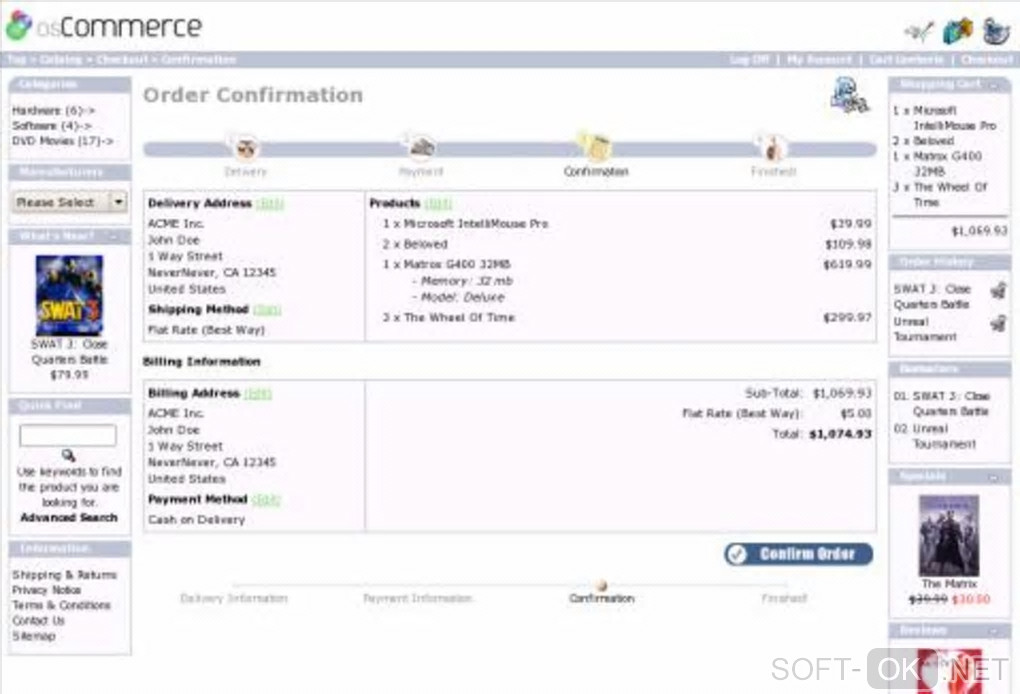Open Shipping & Returns page
Image resolution: width=1020 pixels, height=694 pixels.
(x=64, y=575)
